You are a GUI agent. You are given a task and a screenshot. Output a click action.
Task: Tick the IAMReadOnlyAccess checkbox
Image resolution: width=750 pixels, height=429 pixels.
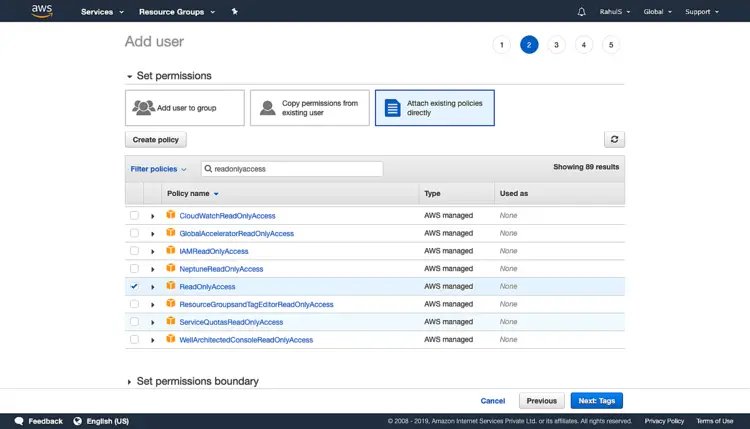tap(134, 251)
